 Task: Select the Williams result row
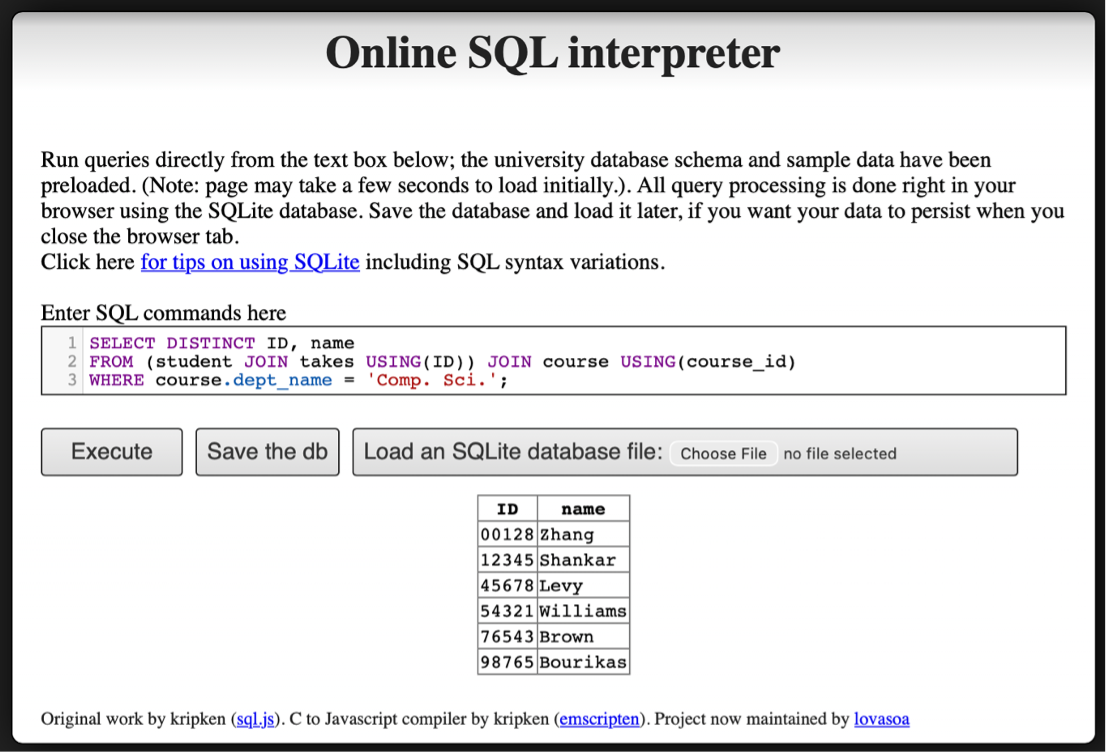tap(554, 611)
